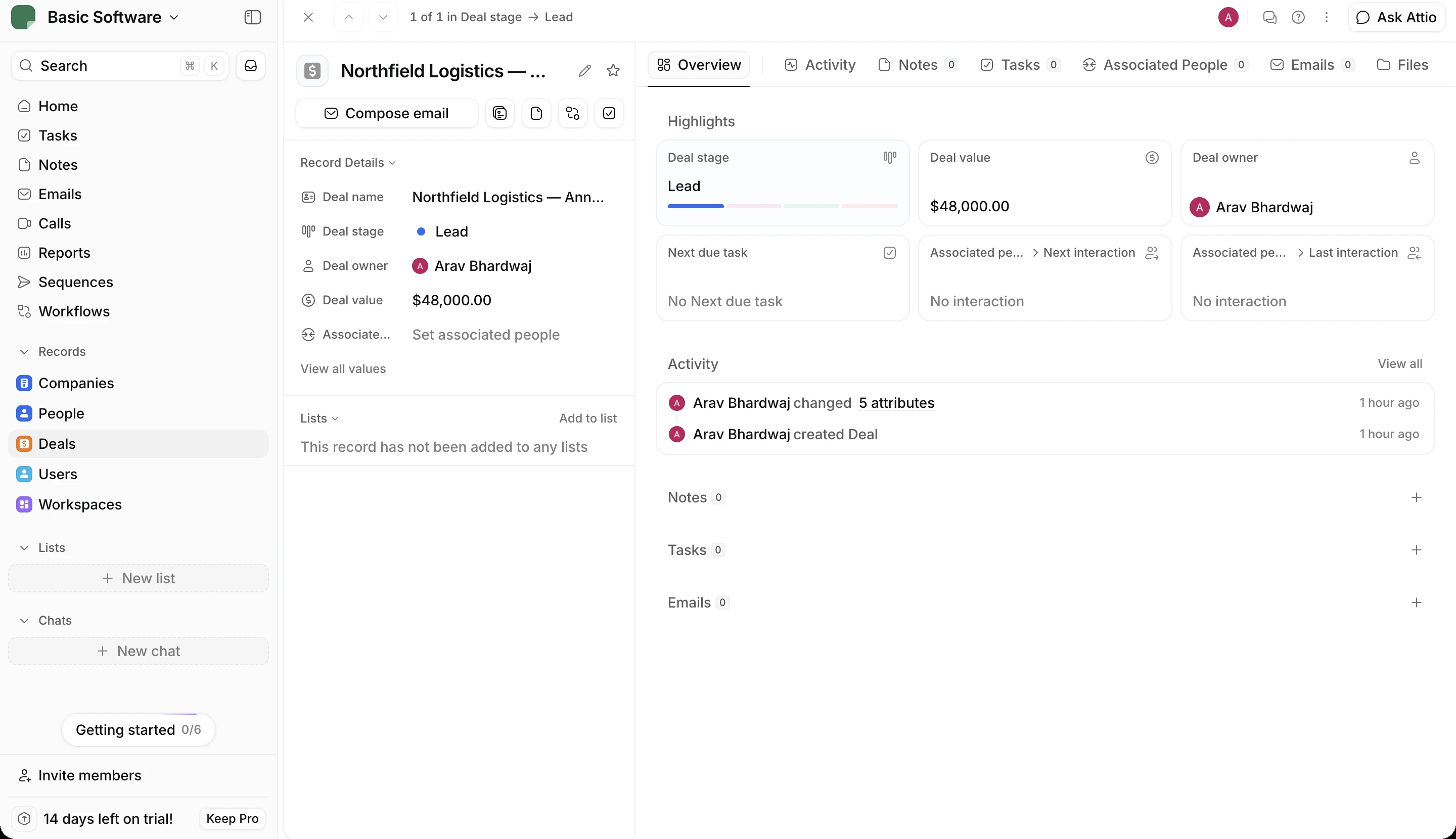The width and height of the screenshot is (1456, 839).
Task: Switch to the Overview tab
Action: coord(699,65)
